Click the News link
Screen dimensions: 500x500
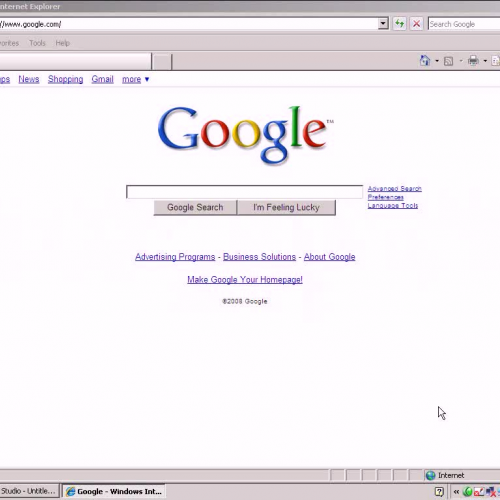(29, 79)
